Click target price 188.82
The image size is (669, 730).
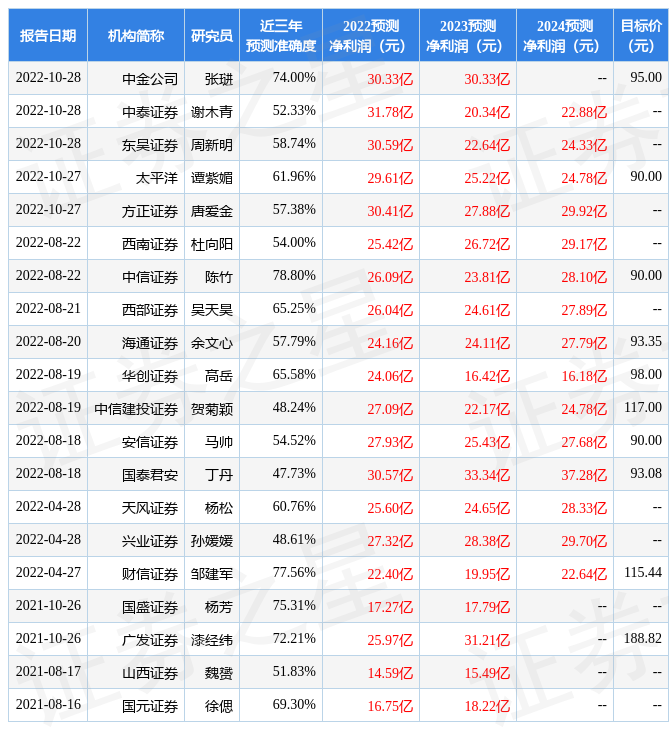[643, 639]
